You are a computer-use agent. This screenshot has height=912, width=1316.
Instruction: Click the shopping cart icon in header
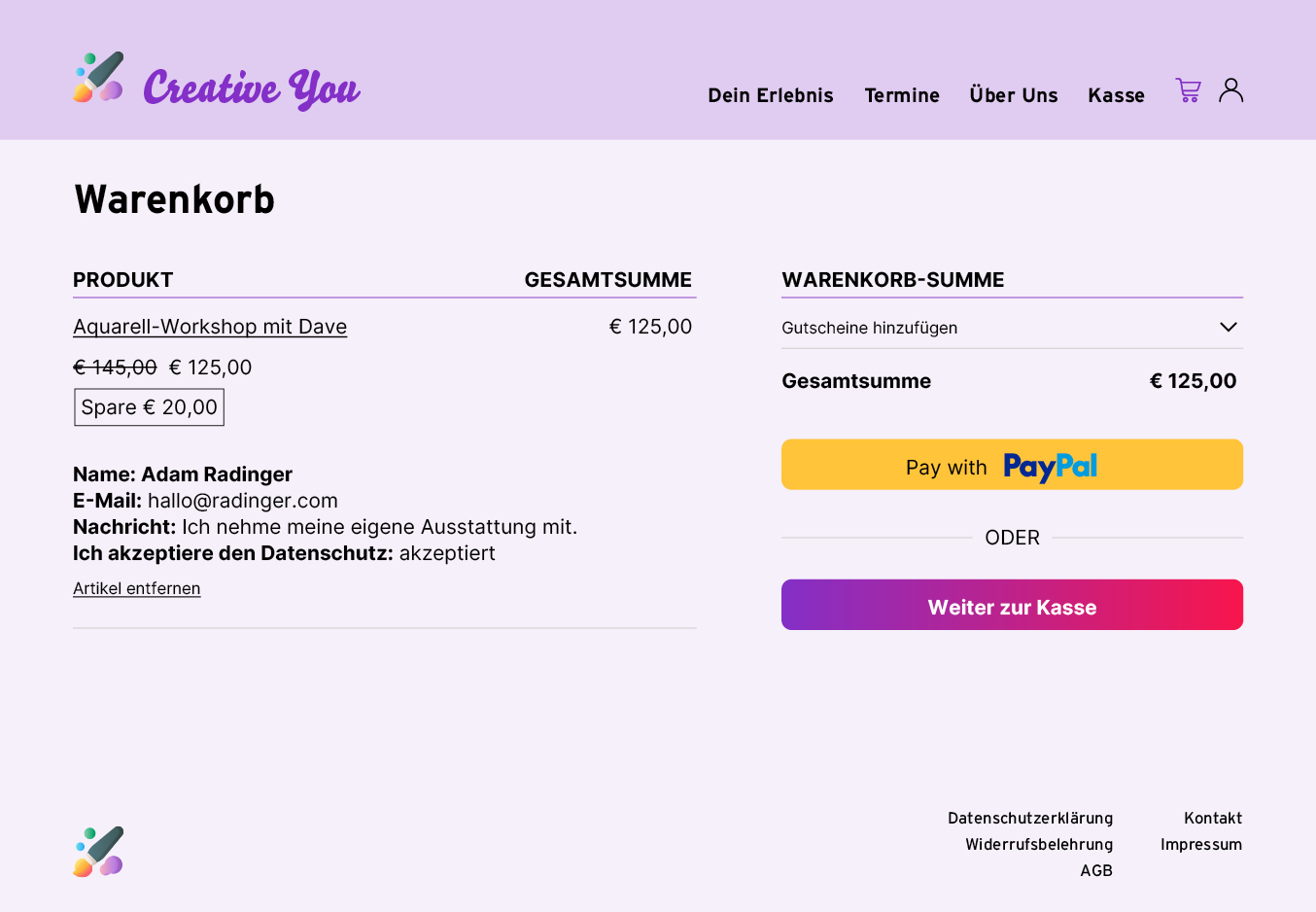1188,90
